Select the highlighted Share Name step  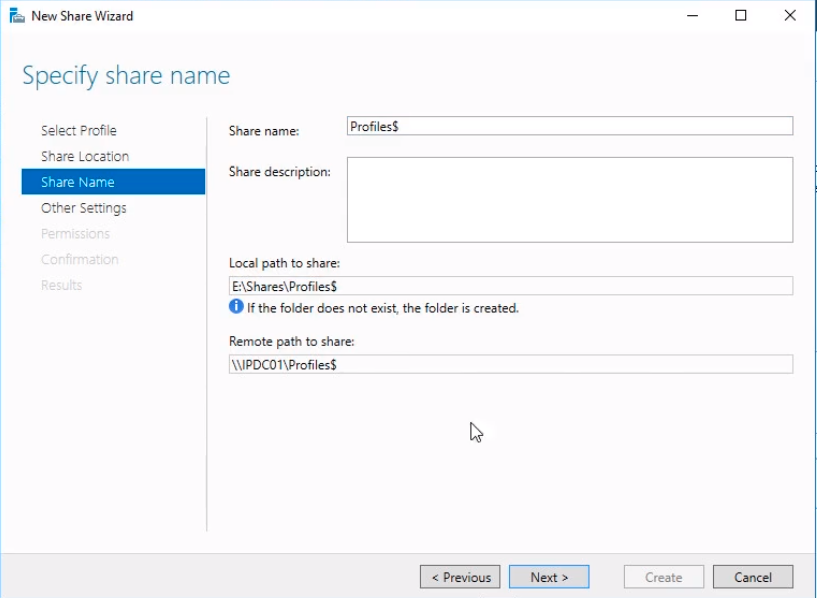click(78, 182)
